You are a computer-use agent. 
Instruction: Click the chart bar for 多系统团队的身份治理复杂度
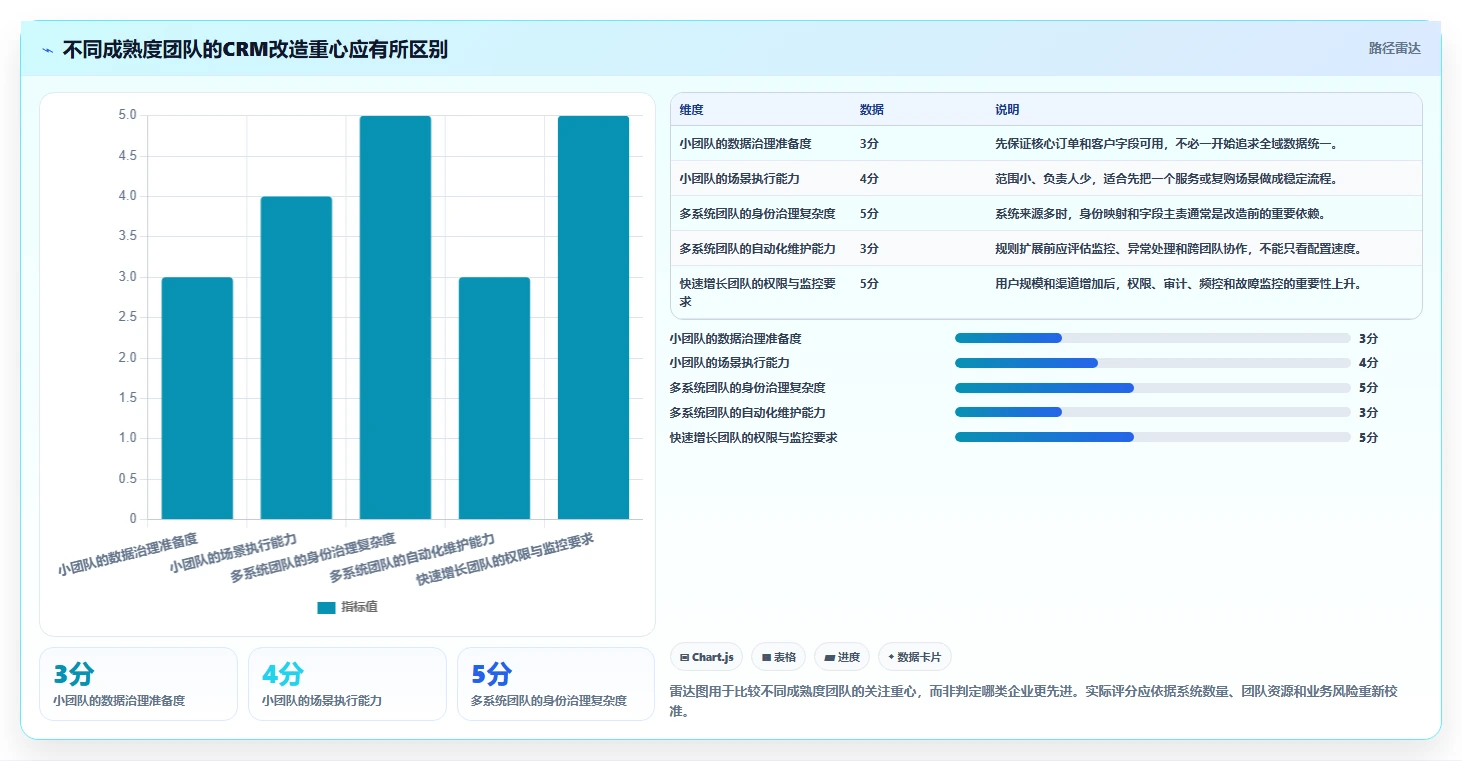395,317
